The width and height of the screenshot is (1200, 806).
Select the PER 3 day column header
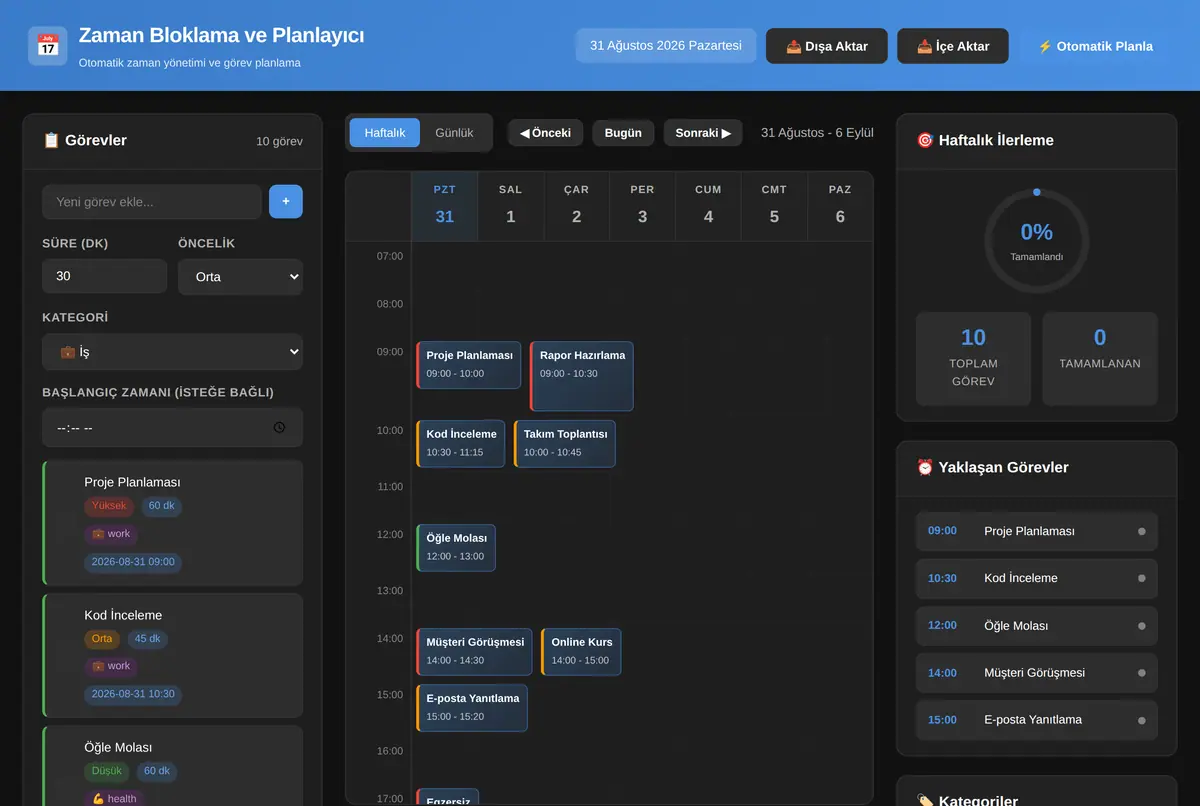coord(642,206)
